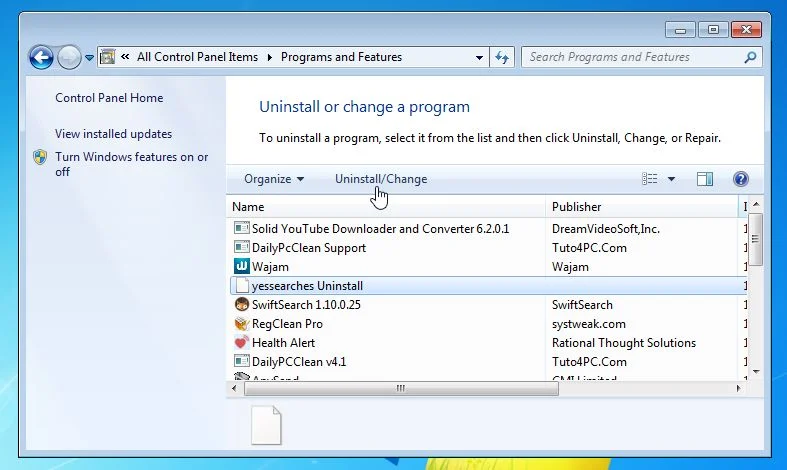Click DailyPcClean Support program icon

[x=241, y=248]
